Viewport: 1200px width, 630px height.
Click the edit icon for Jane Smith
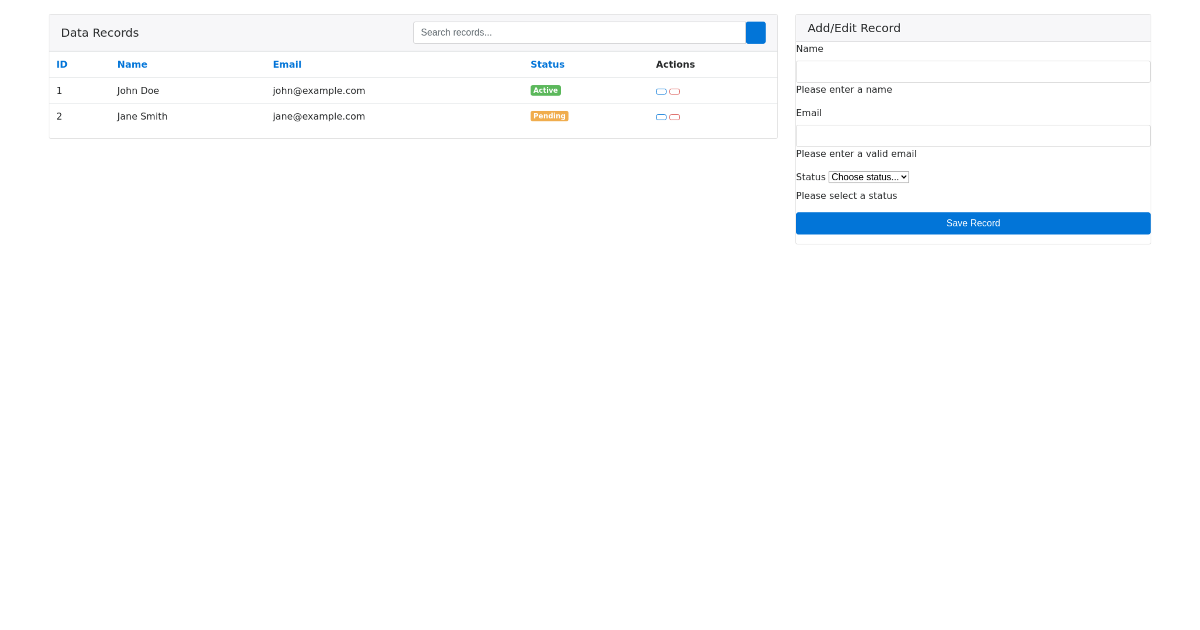tap(660, 116)
